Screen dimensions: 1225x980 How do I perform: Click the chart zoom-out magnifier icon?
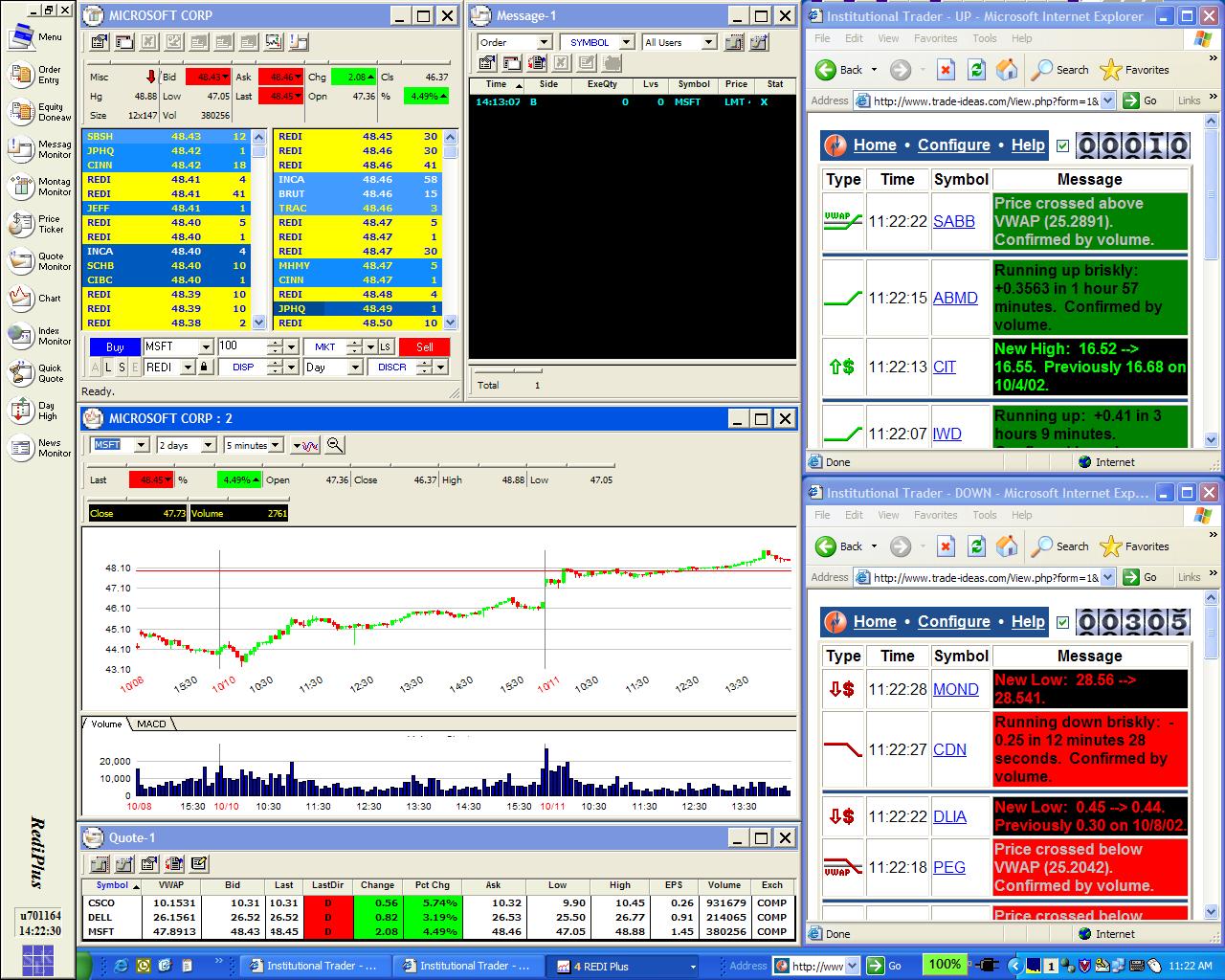pyautogui.click(x=335, y=445)
